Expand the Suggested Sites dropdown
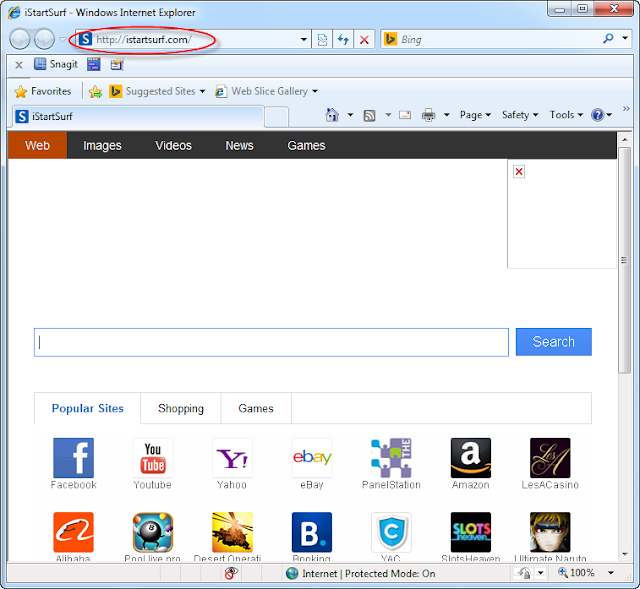 point(202,91)
